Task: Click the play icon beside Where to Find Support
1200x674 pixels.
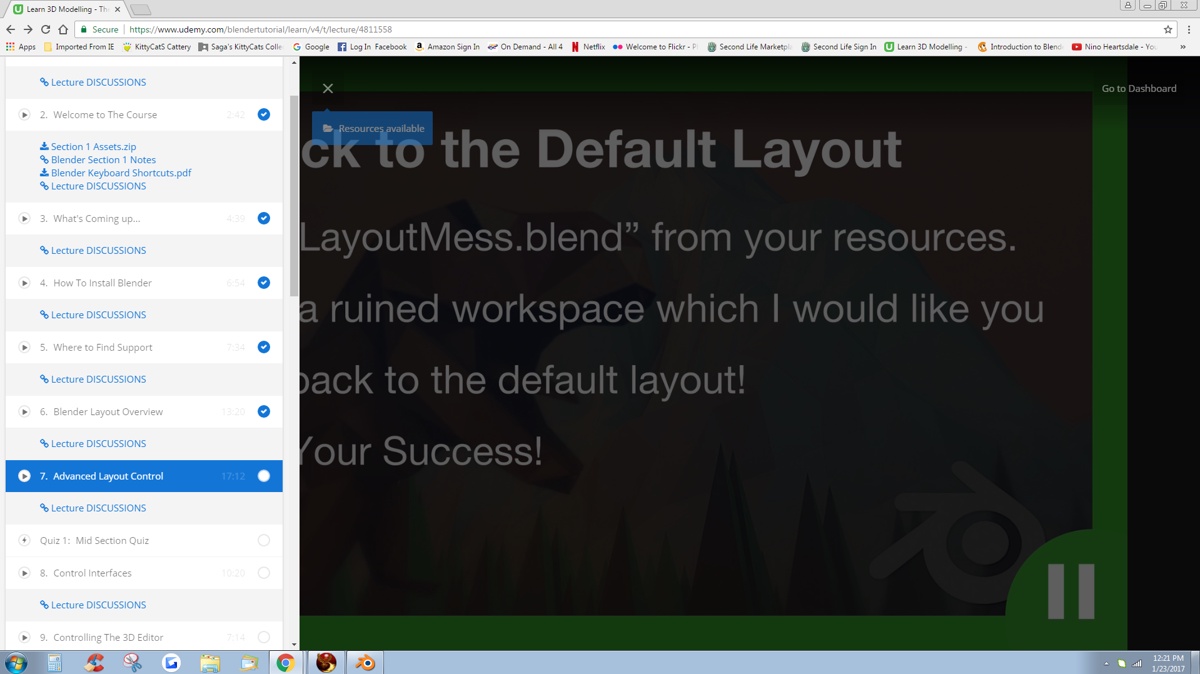Action: pyautogui.click(x=24, y=347)
